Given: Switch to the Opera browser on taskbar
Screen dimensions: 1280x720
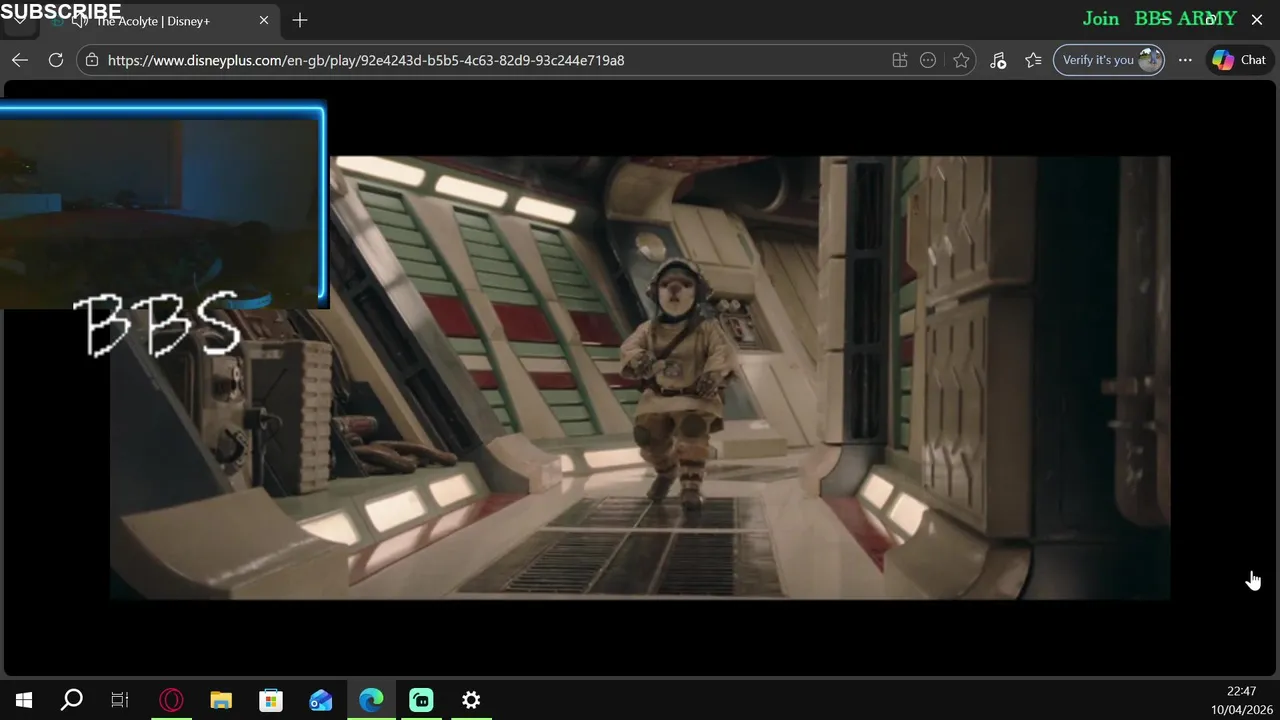Looking at the screenshot, I should 171,700.
